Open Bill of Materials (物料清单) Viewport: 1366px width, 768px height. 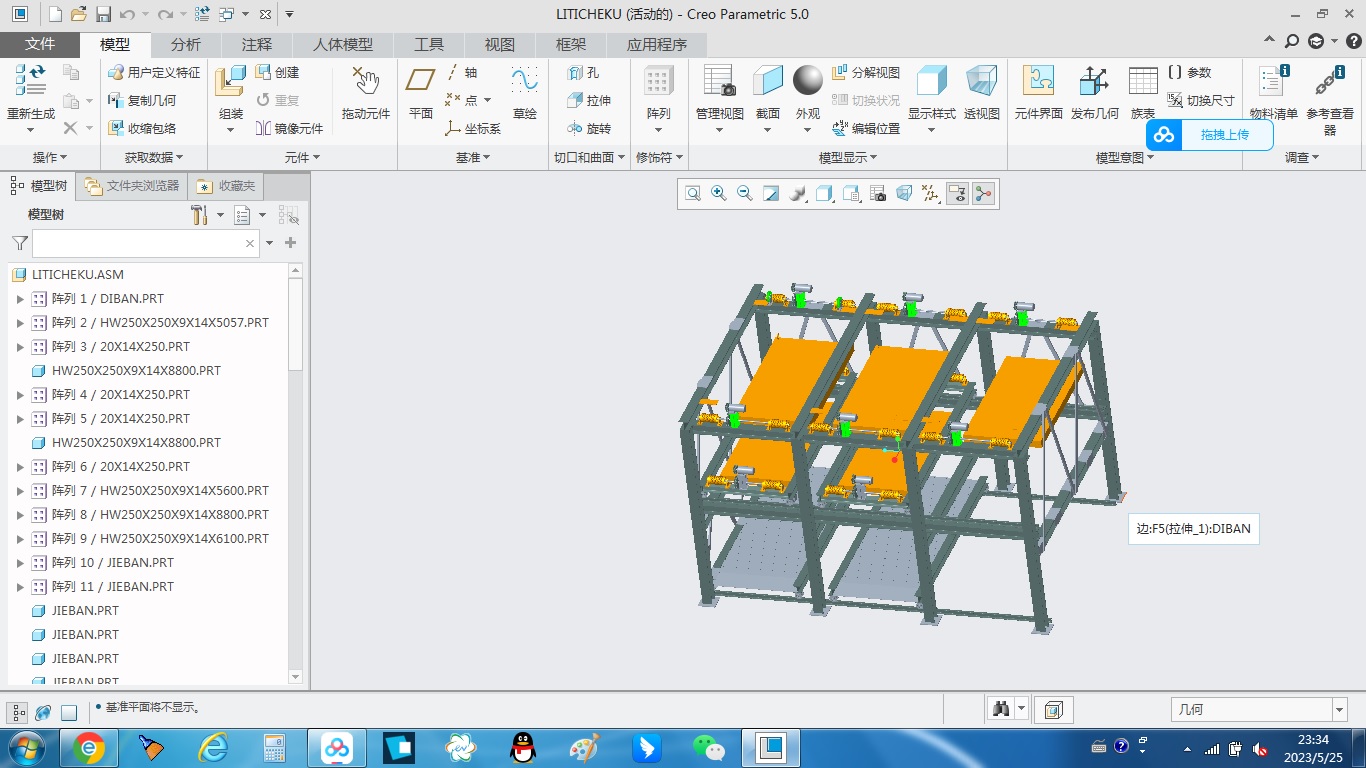[x=1273, y=94]
